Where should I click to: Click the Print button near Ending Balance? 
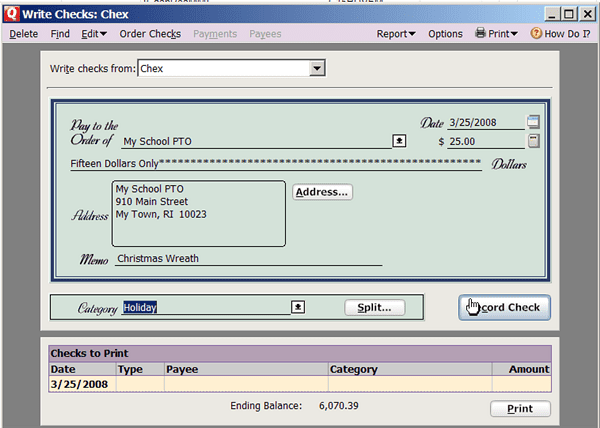(520, 408)
